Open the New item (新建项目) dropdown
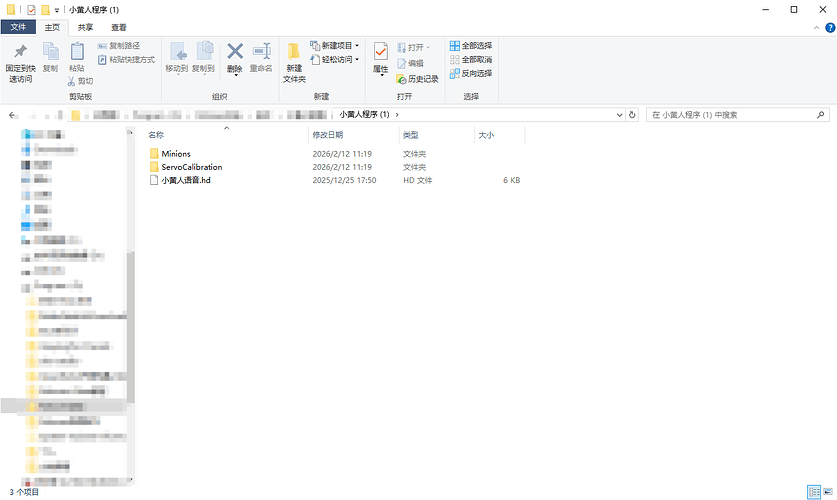Viewport: 837px width, 500px height. tap(334, 46)
